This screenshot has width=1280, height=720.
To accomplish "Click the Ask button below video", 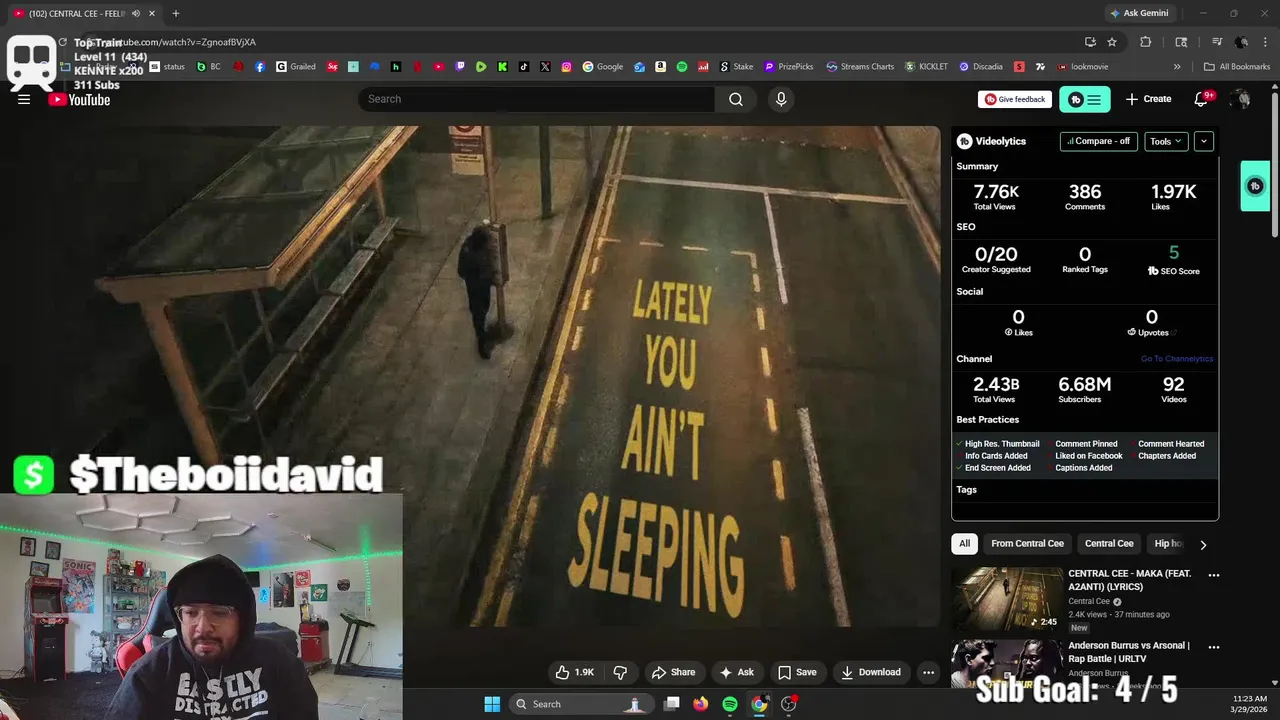I will pyautogui.click(x=737, y=672).
